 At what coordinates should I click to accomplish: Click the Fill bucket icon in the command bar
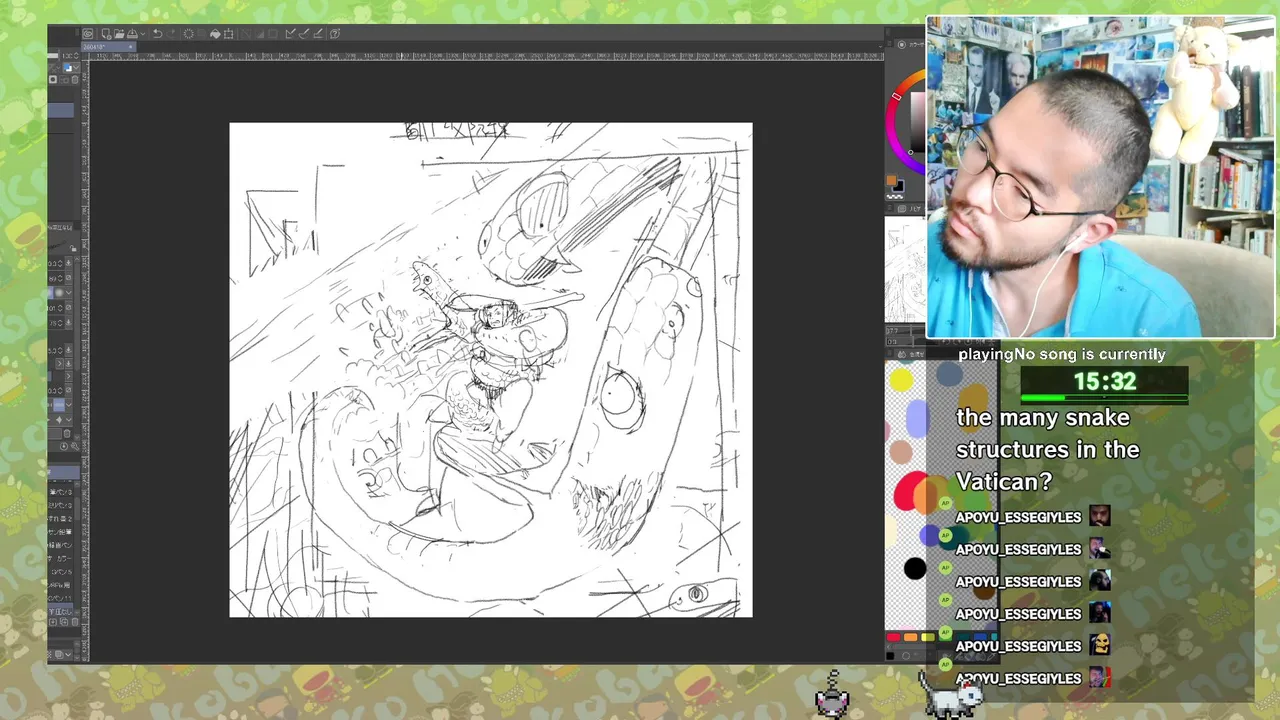215,34
